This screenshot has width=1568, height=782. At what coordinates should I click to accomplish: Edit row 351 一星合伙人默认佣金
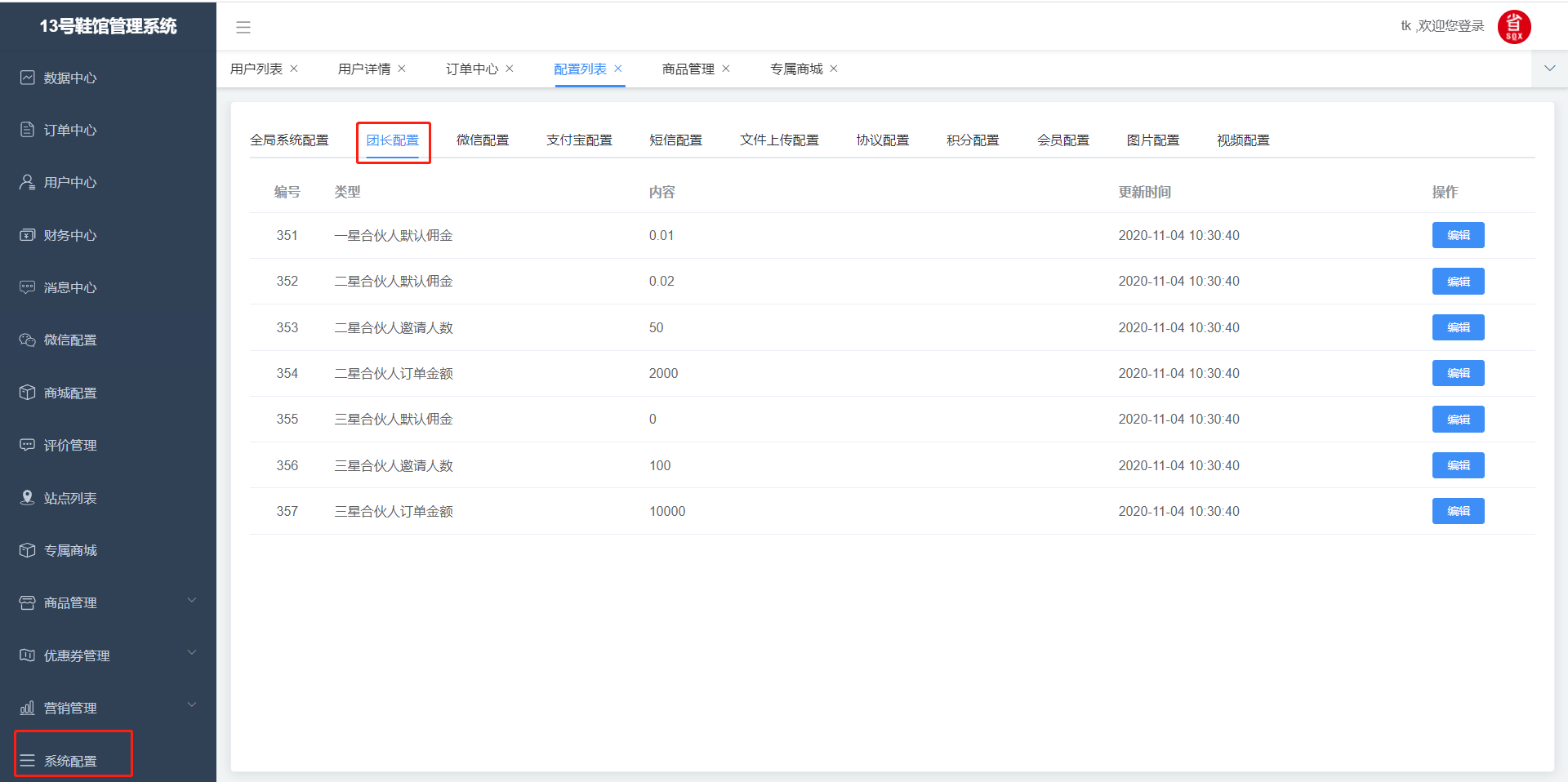[1458, 235]
